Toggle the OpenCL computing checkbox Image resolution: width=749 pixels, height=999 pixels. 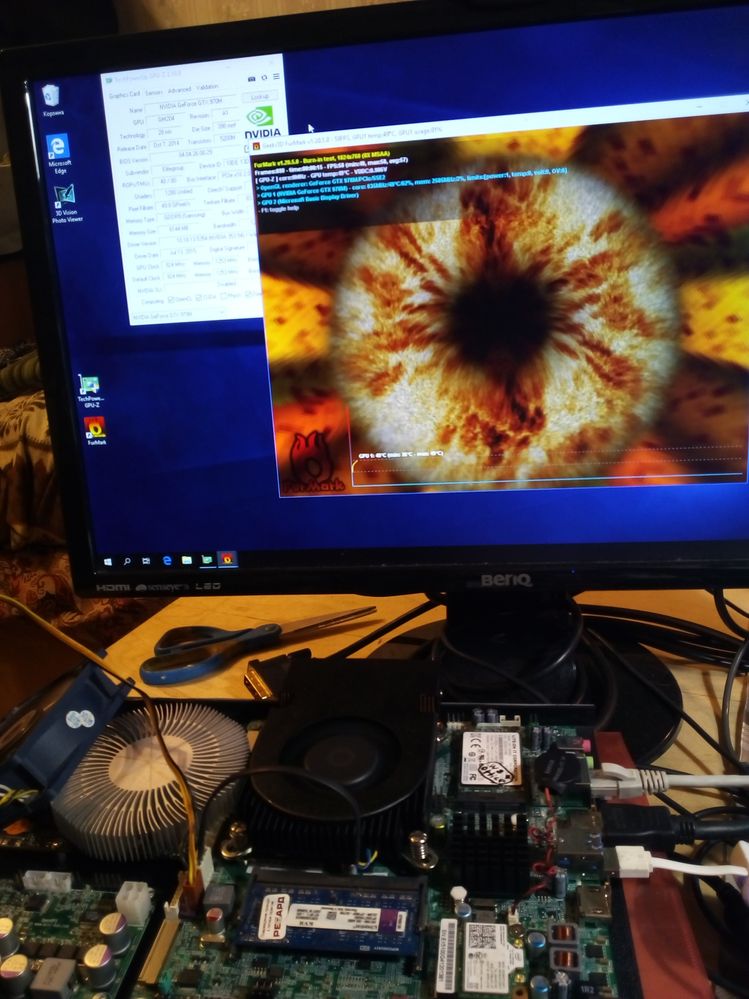point(170,299)
